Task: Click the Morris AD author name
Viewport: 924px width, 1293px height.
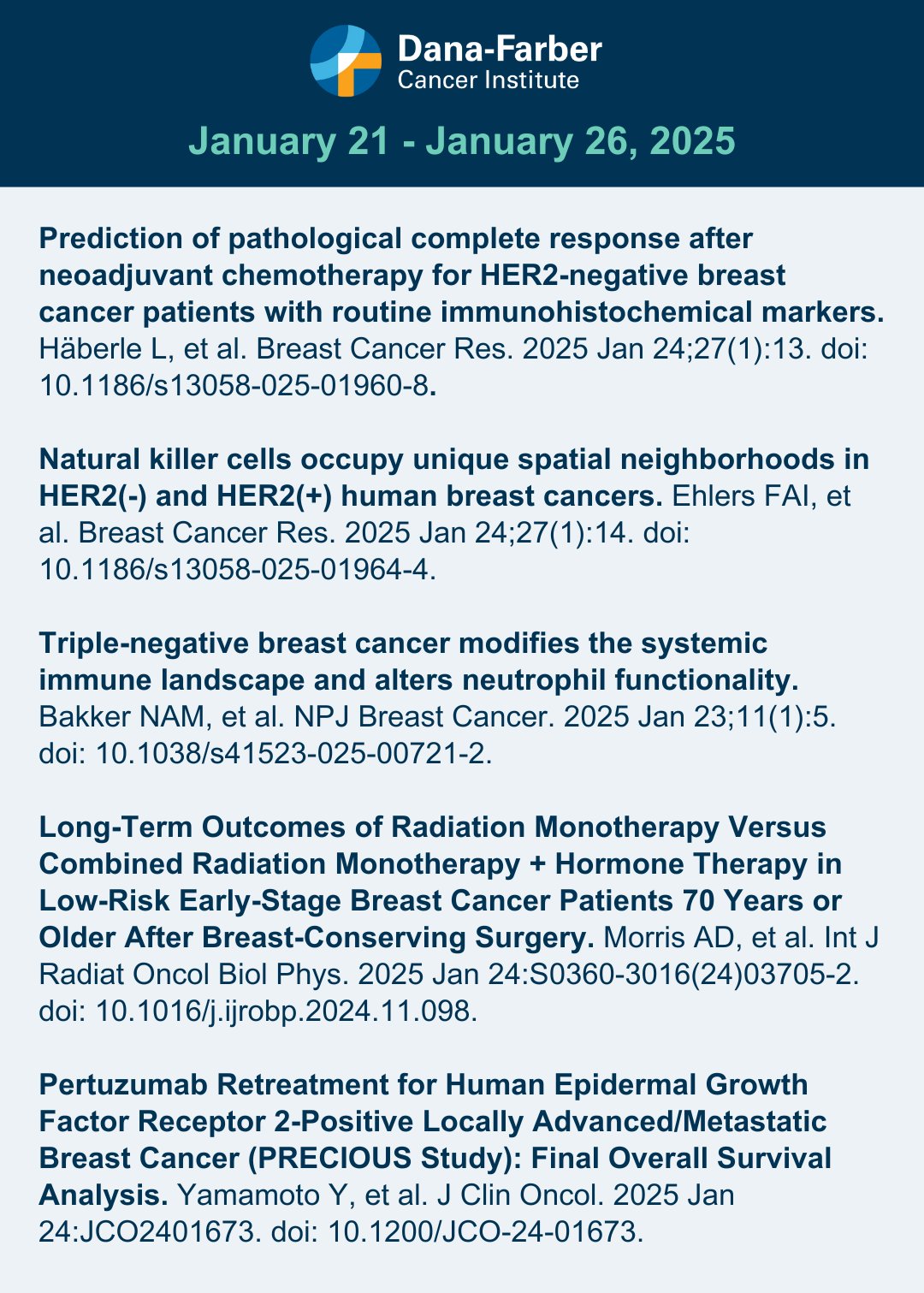Action: point(669,937)
